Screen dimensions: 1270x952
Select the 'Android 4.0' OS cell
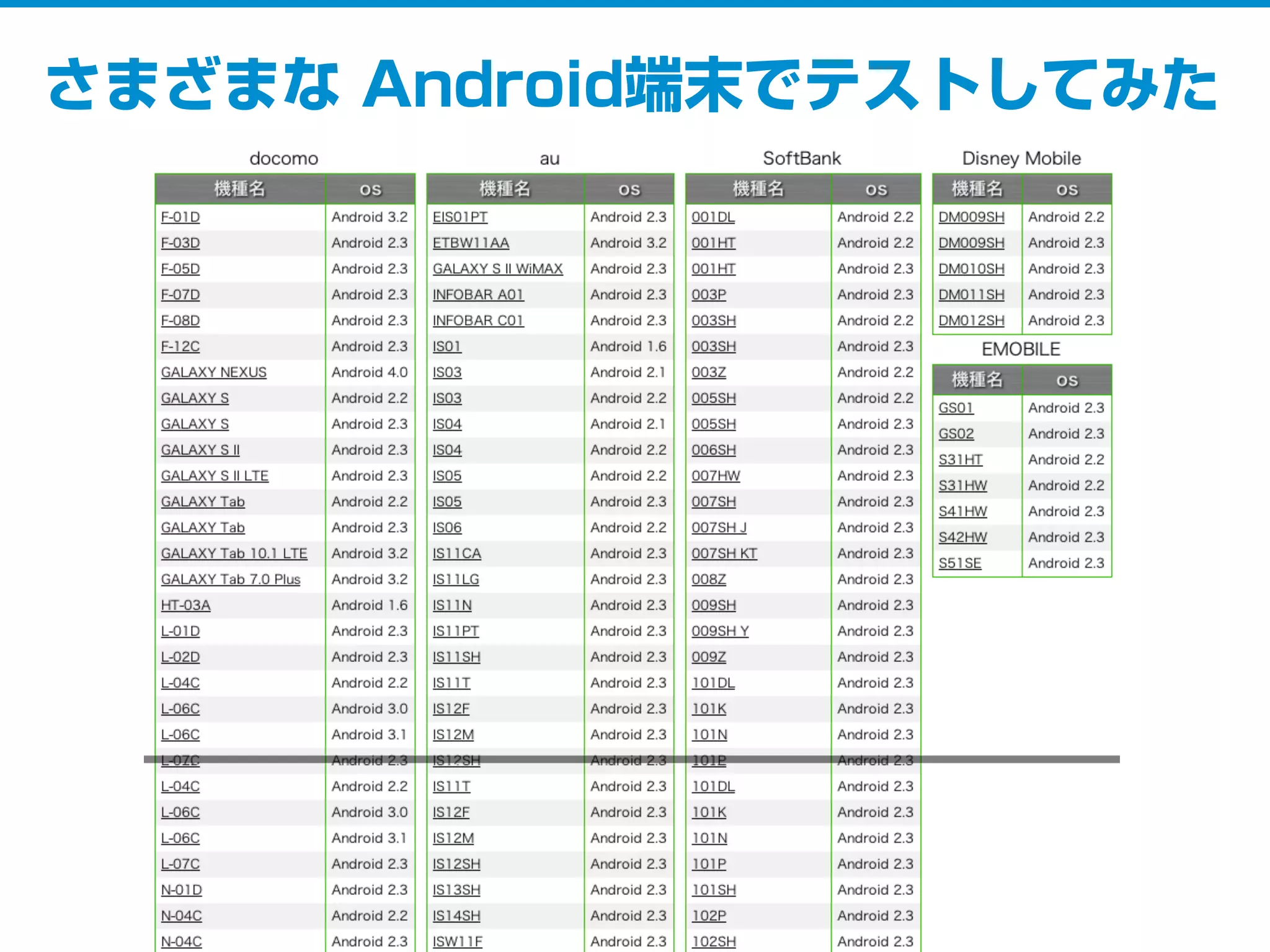[x=370, y=372]
